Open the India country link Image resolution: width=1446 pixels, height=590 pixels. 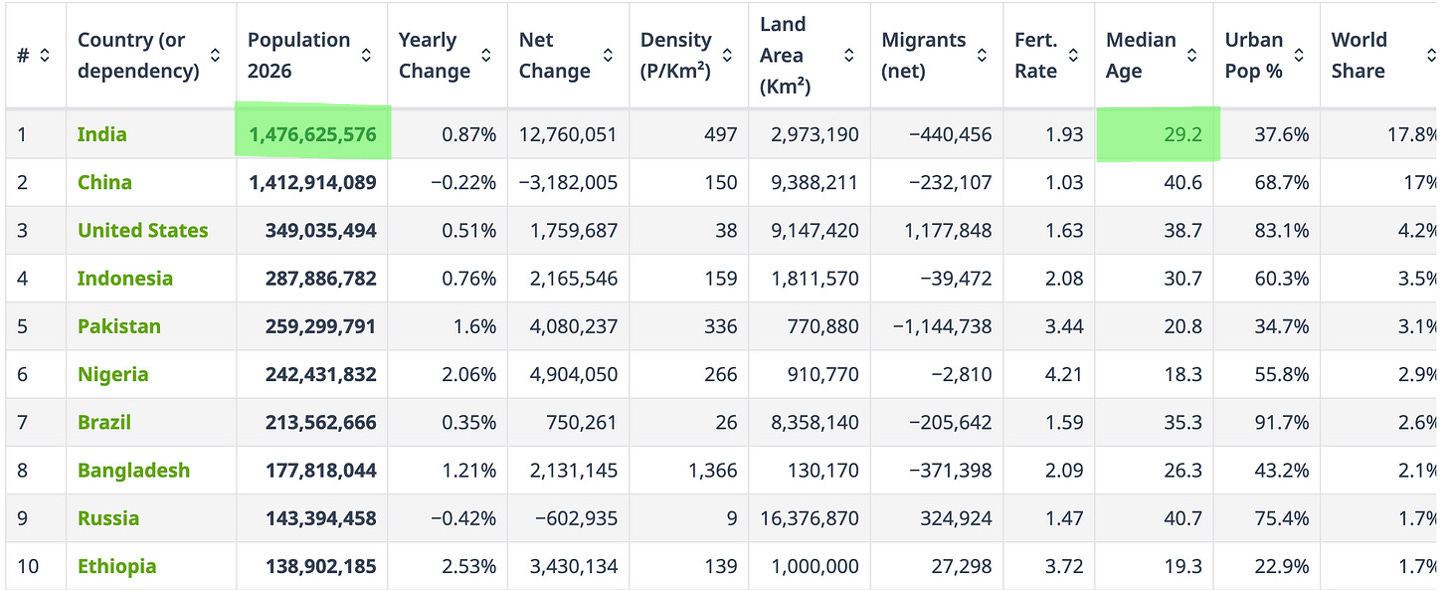pos(102,134)
